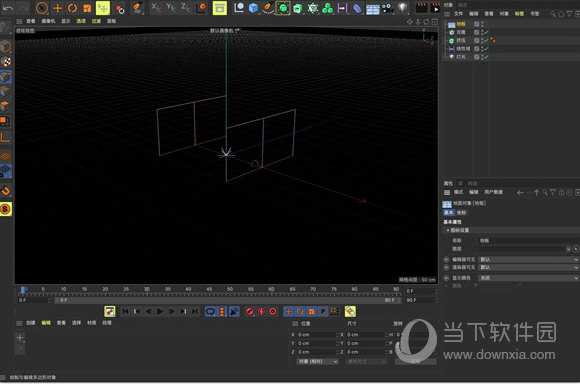Image resolution: width=580 pixels, height=384 pixels.
Task: Open the coordinate 对象 (相对) dropdown
Action: pos(318,361)
